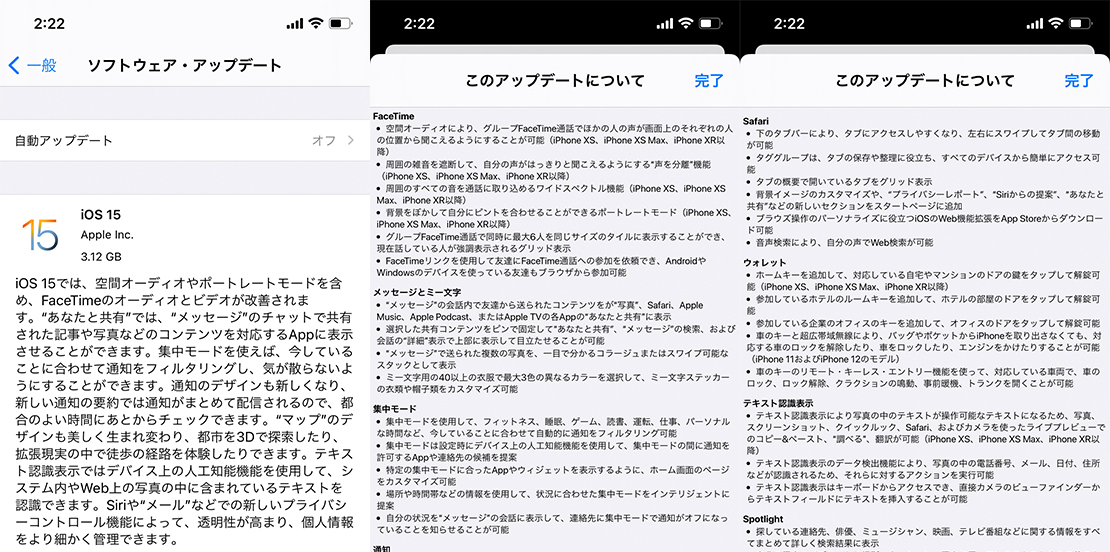Tap the Wi-Fi icon in left screen status bar
This screenshot has width=1110, height=552.
click(x=315, y=23)
